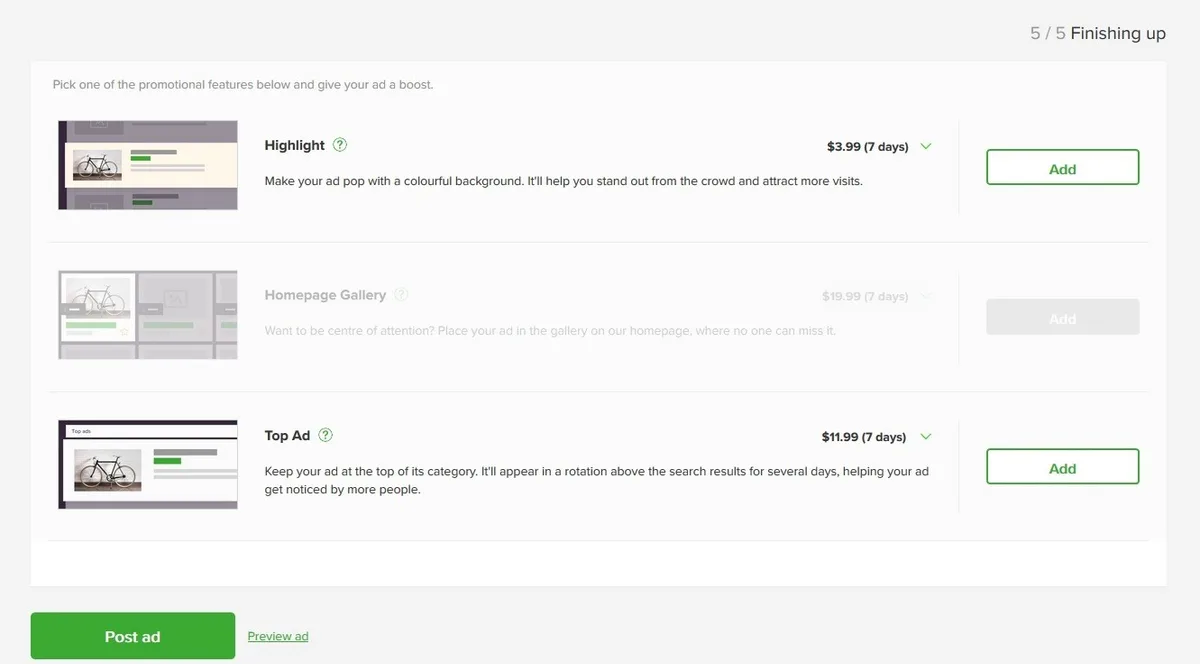Open the Preview ad link

pyautogui.click(x=277, y=635)
